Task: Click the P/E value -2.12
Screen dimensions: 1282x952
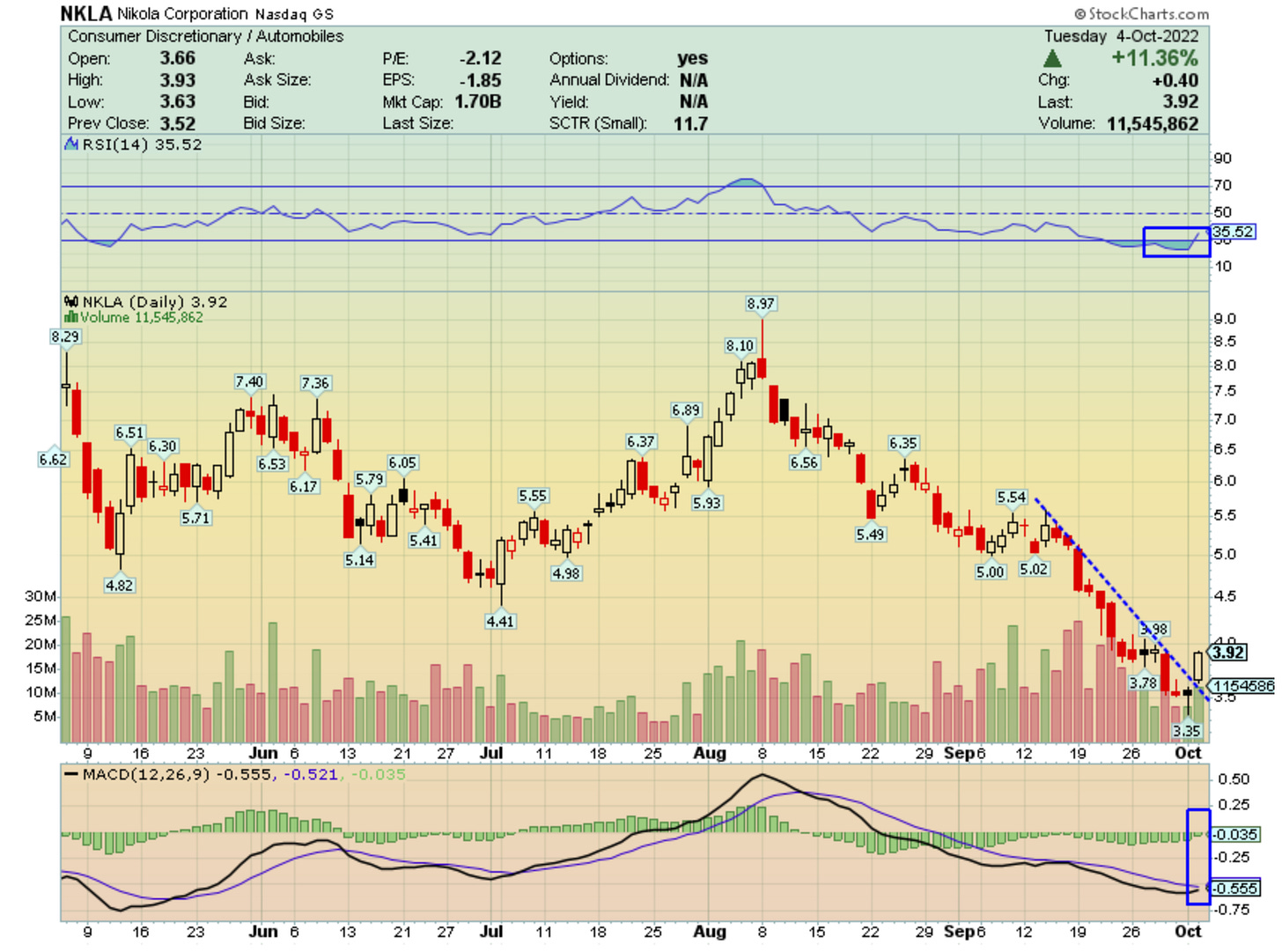Action: 480,58
